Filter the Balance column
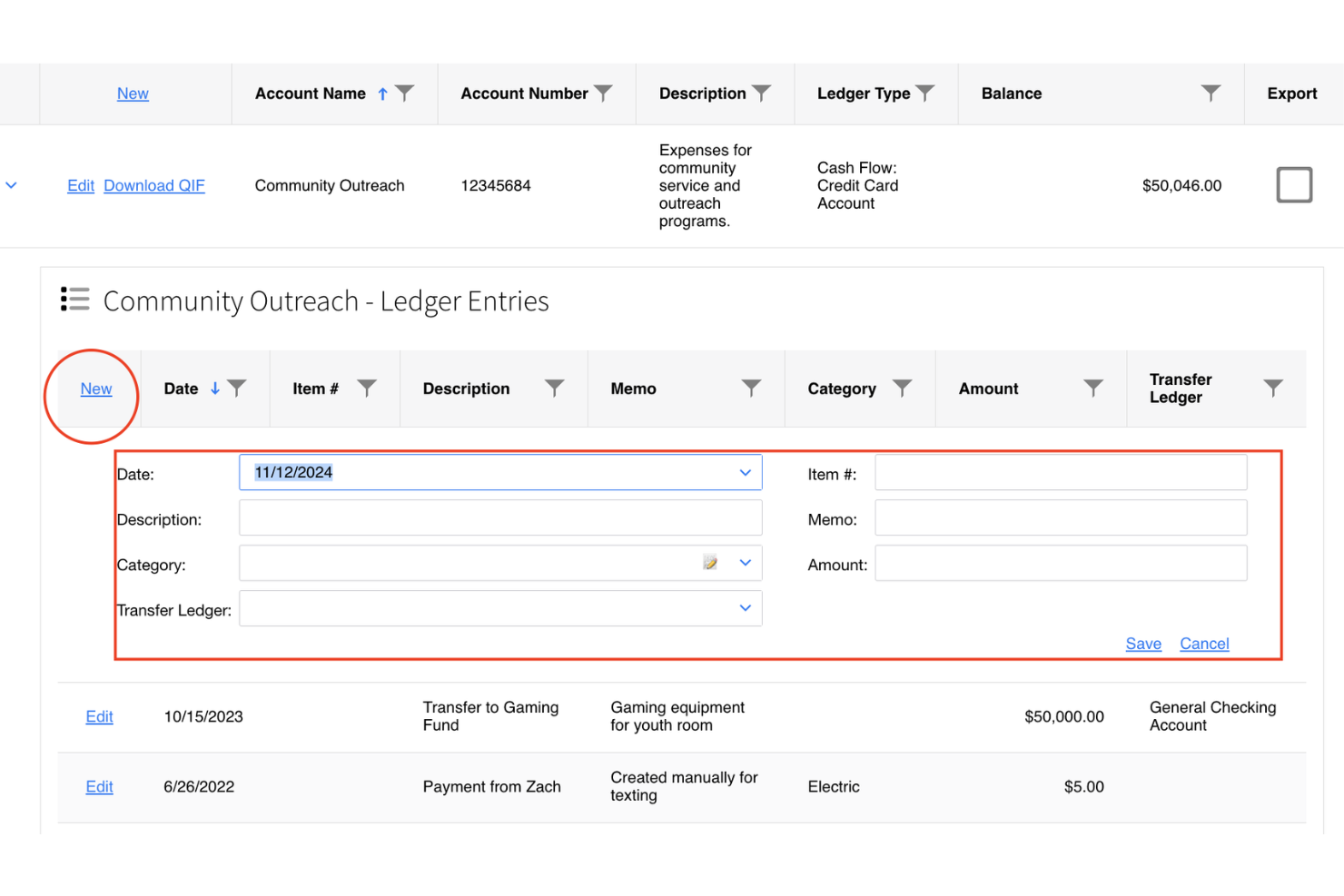 click(1211, 92)
